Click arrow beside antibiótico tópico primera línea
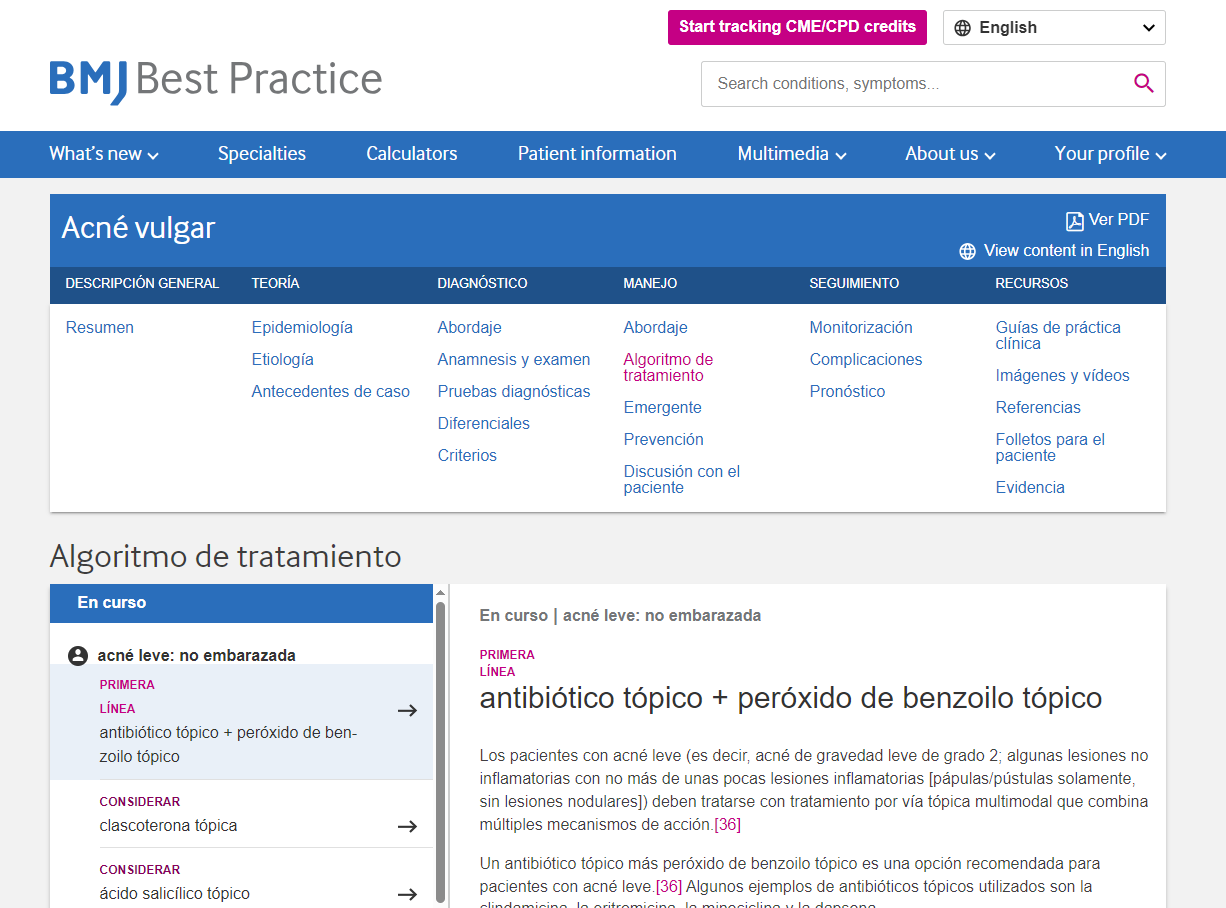The image size is (1226, 908). (407, 711)
